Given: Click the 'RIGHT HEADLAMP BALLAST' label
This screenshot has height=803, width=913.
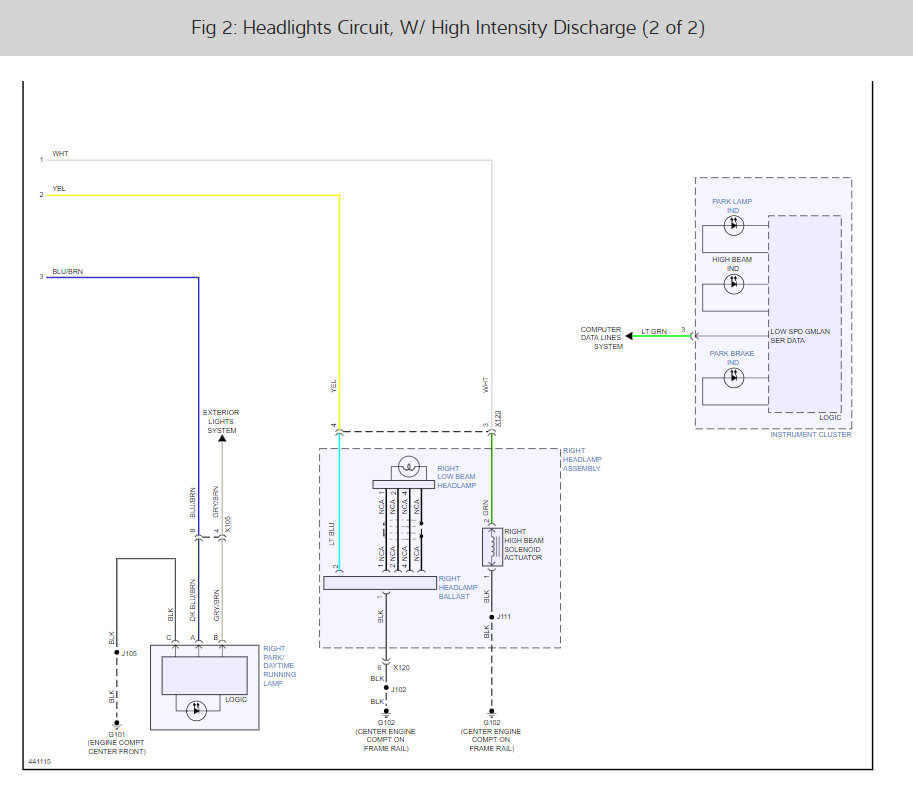Looking at the screenshot, I should coord(458,588).
